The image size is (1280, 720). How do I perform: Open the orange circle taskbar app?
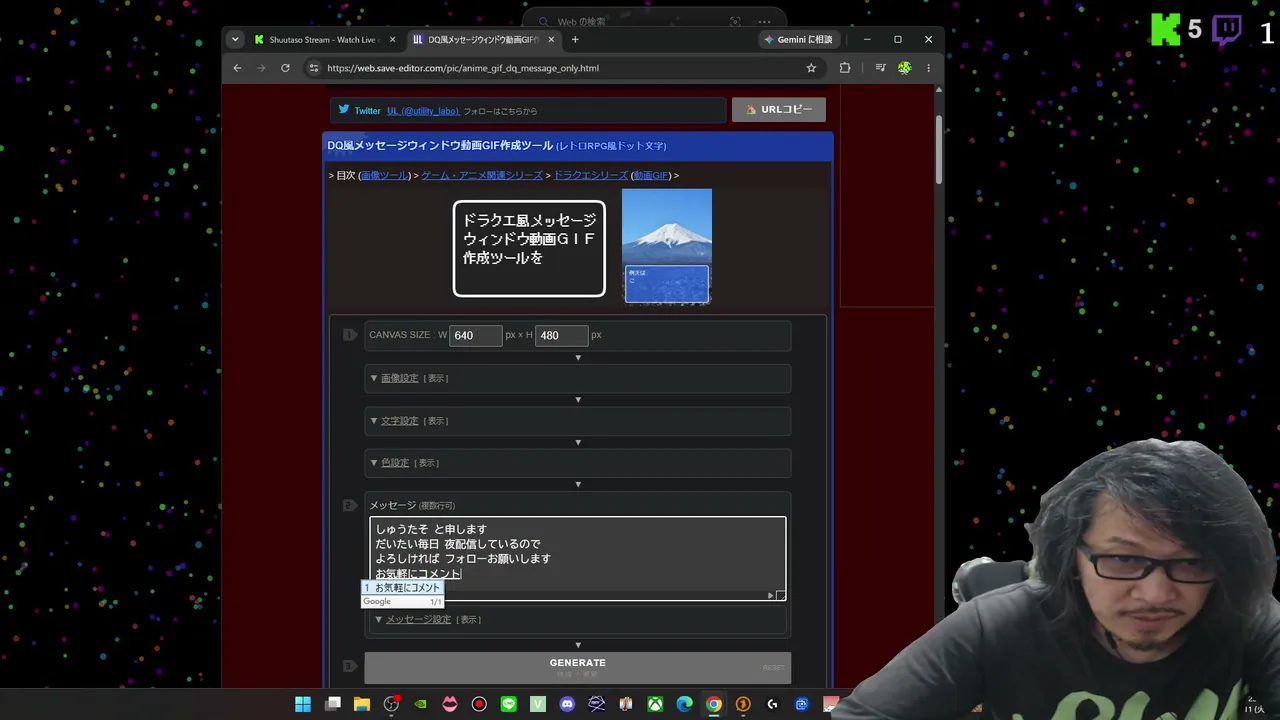743,704
